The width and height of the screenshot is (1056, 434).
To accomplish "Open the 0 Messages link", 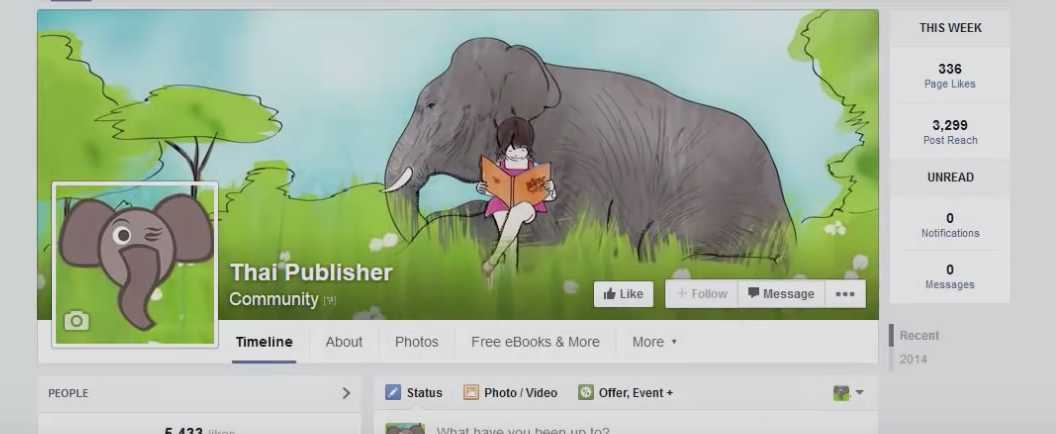I will pyautogui.click(x=950, y=276).
